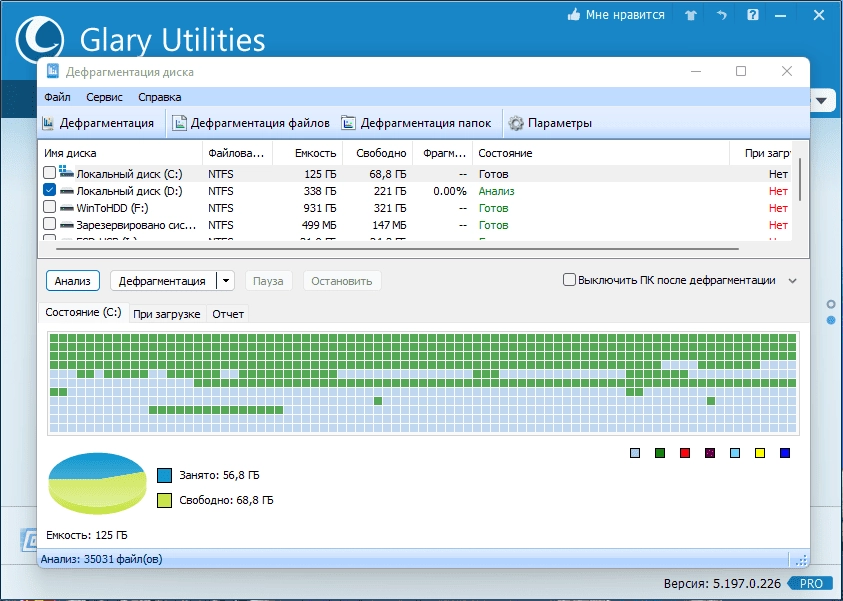Click the Анализ button
This screenshot has height=601, width=843.
tap(73, 281)
